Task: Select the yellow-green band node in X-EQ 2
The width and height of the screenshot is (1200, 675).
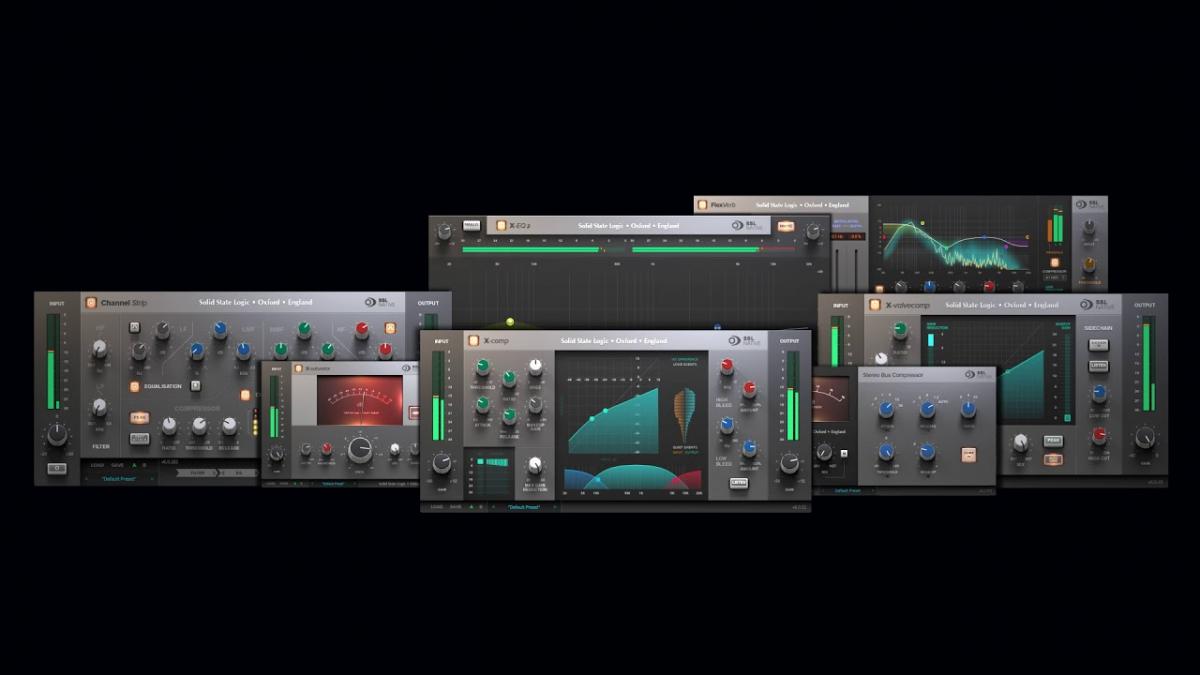Action: tap(510, 322)
